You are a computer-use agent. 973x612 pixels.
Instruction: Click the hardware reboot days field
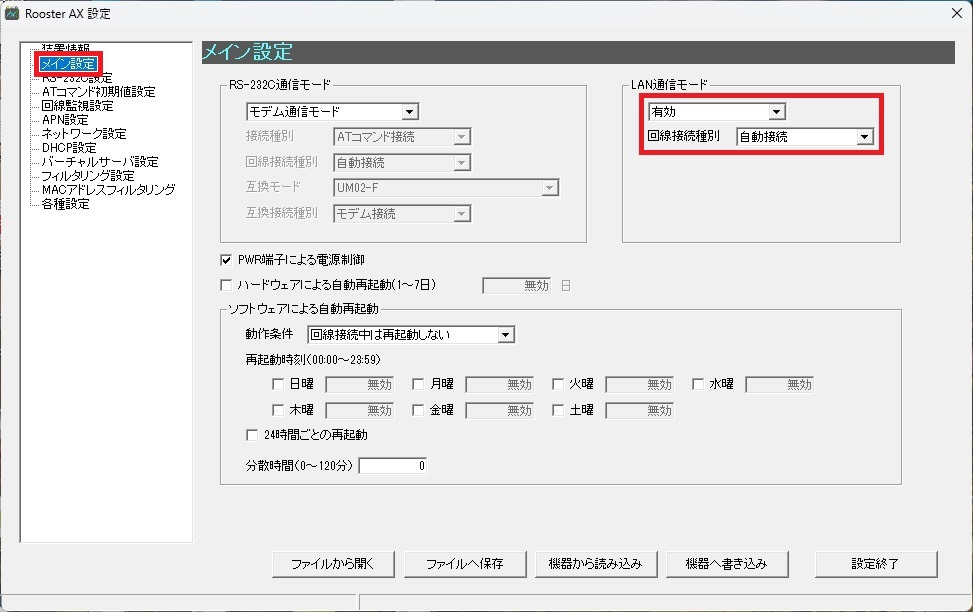click(517, 286)
